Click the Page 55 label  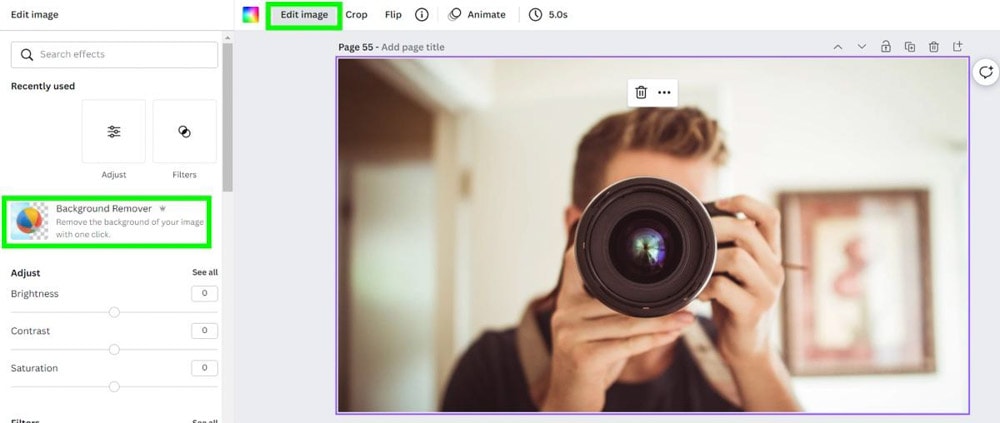point(356,47)
